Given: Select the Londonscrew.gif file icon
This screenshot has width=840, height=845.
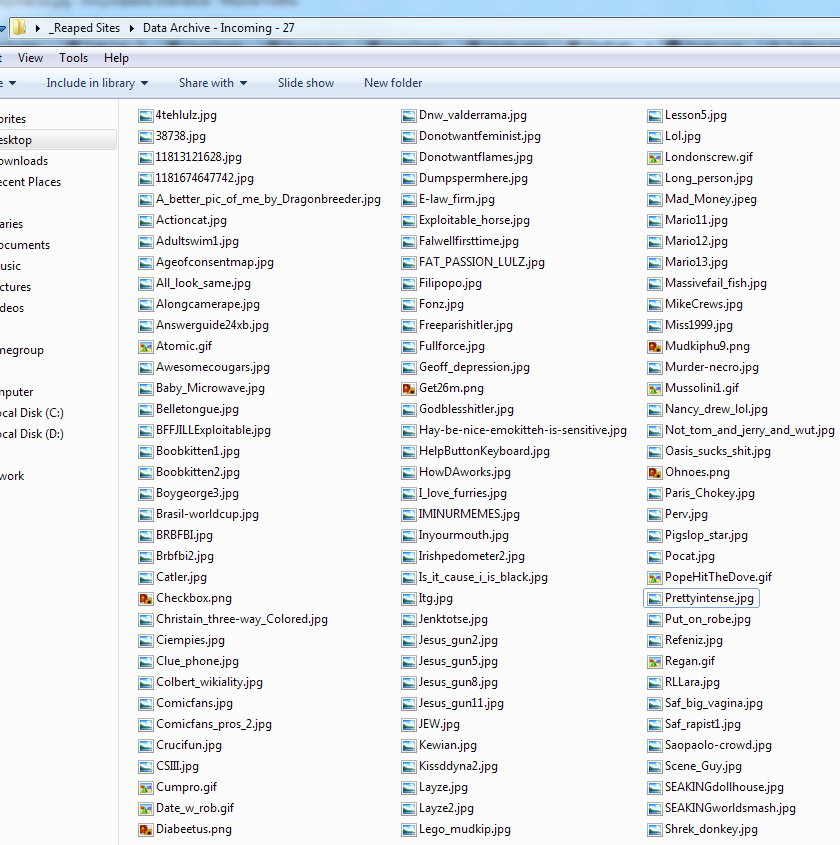Looking at the screenshot, I should coord(655,157).
